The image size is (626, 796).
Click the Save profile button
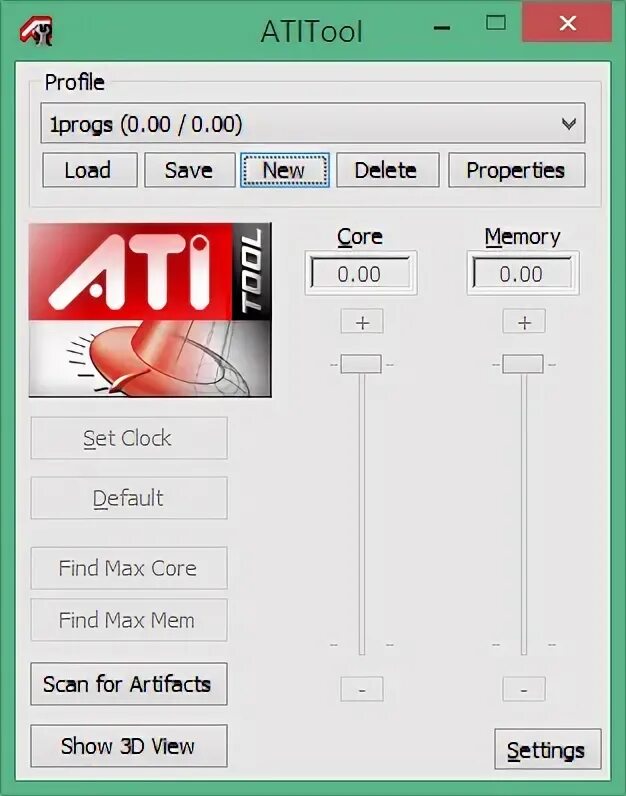[x=190, y=170]
